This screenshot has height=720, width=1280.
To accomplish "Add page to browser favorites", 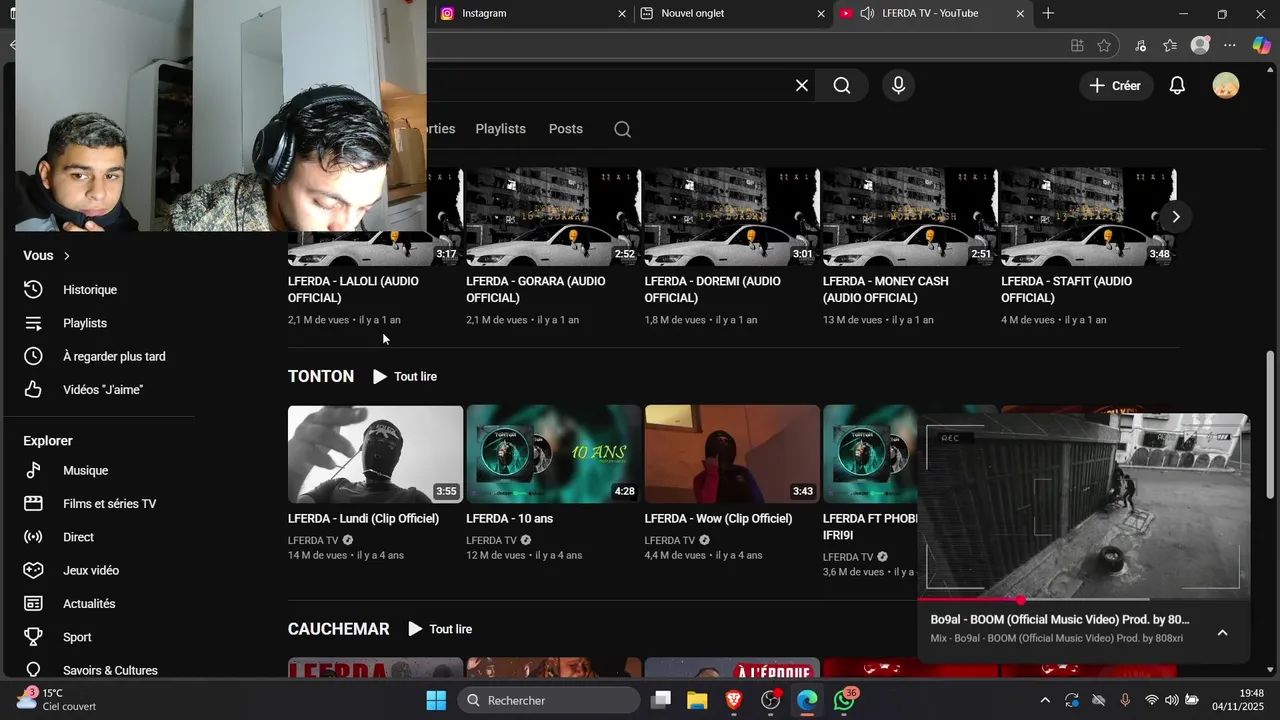I will click(1104, 45).
